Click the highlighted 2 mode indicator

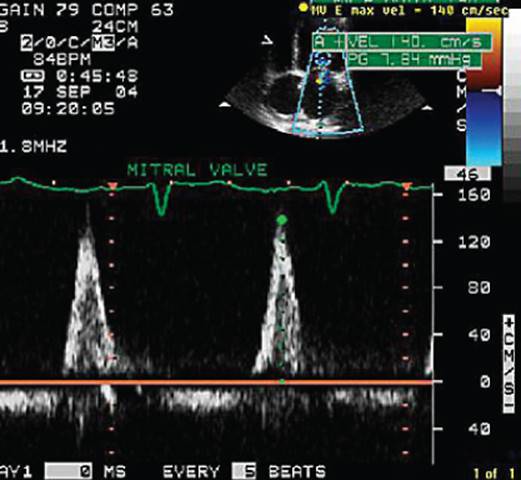(27, 43)
